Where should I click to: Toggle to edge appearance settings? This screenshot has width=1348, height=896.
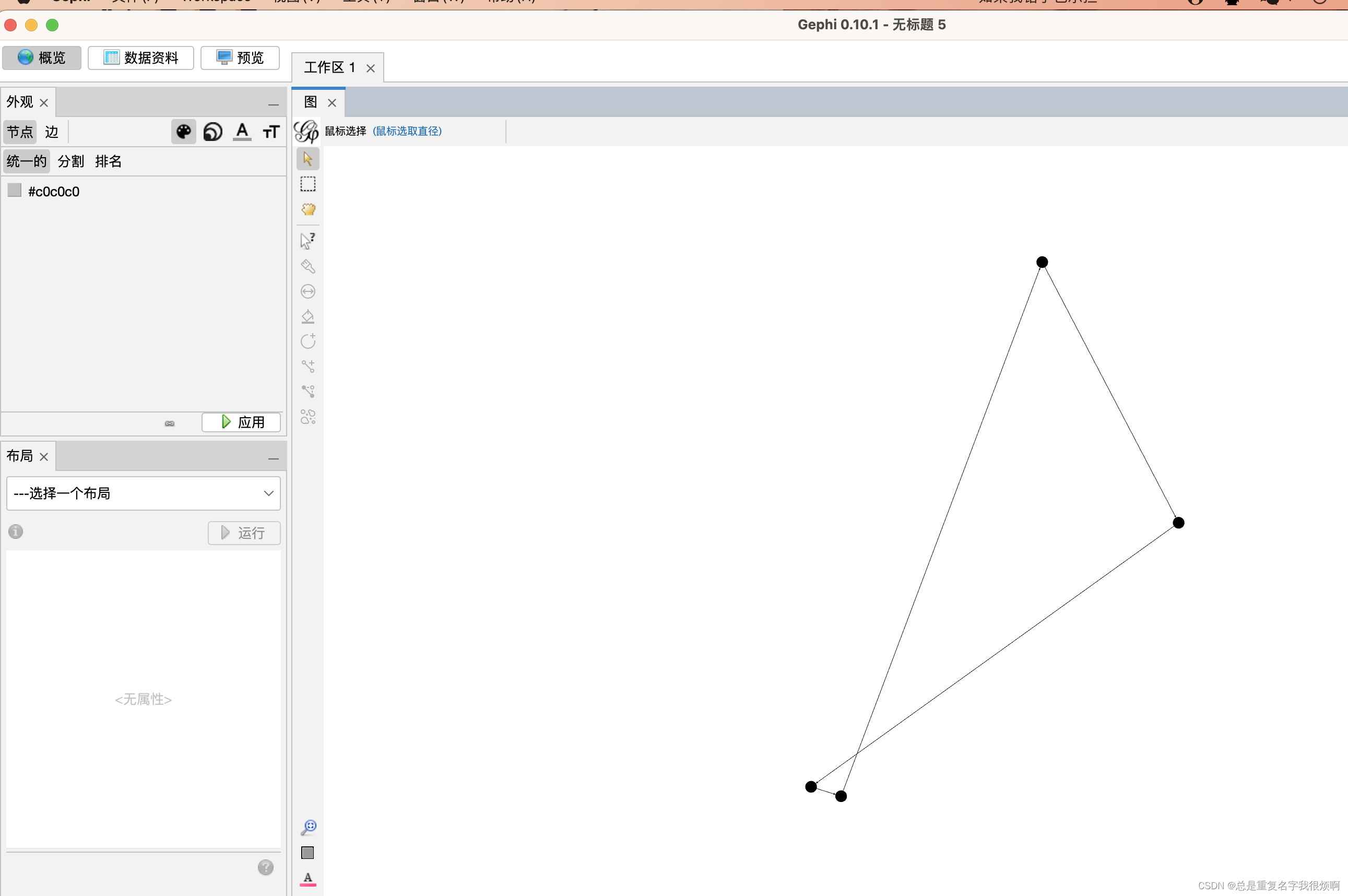click(x=51, y=132)
